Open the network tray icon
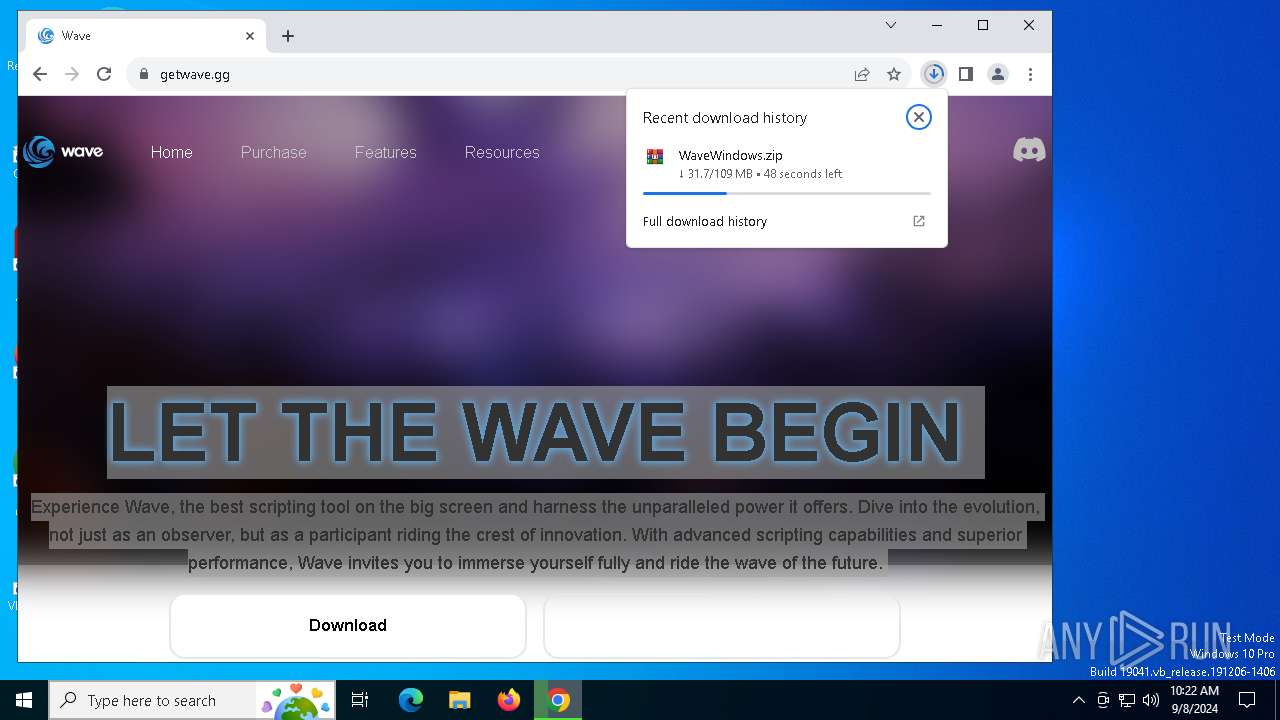 coord(1127,700)
